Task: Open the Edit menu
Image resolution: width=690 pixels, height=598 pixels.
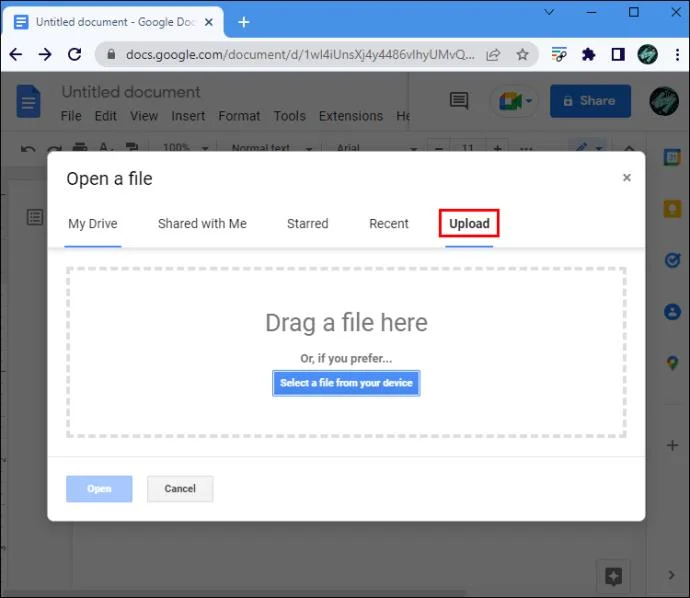Action: (106, 116)
